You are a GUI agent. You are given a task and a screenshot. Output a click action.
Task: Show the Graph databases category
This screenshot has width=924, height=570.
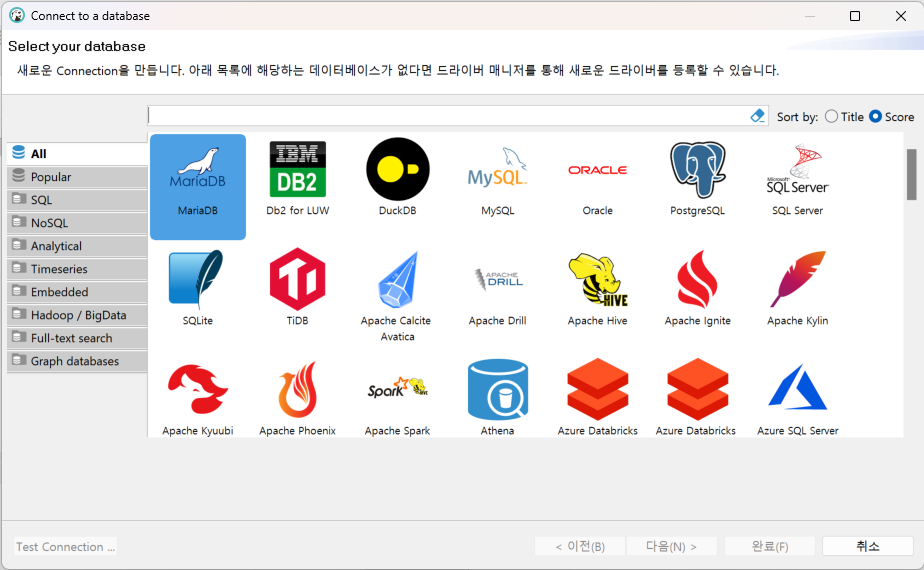coord(77,361)
